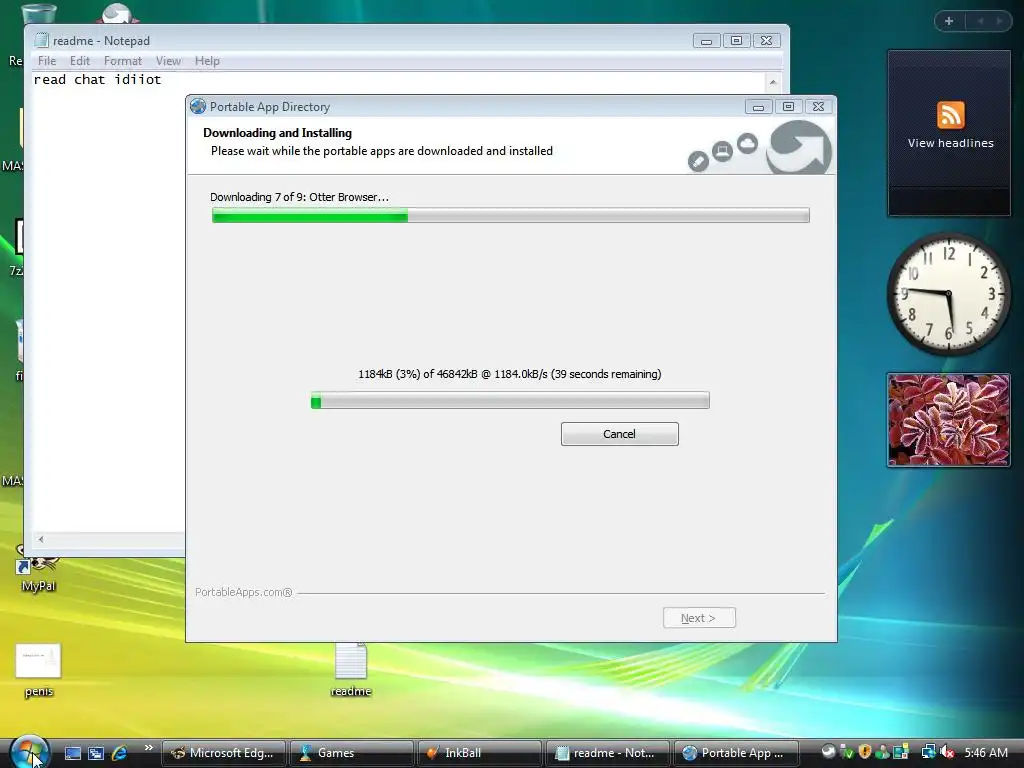Maximize the readme Notepad window
The height and width of the screenshot is (768, 1024).
pyautogui.click(x=736, y=40)
